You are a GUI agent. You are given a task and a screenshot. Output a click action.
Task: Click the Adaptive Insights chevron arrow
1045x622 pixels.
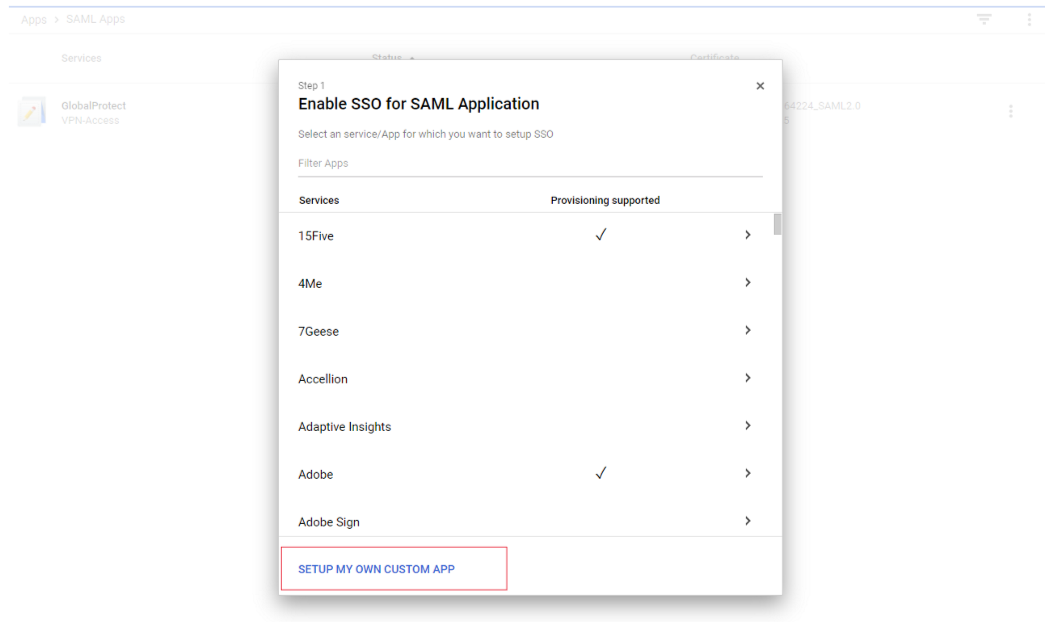coord(747,426)
